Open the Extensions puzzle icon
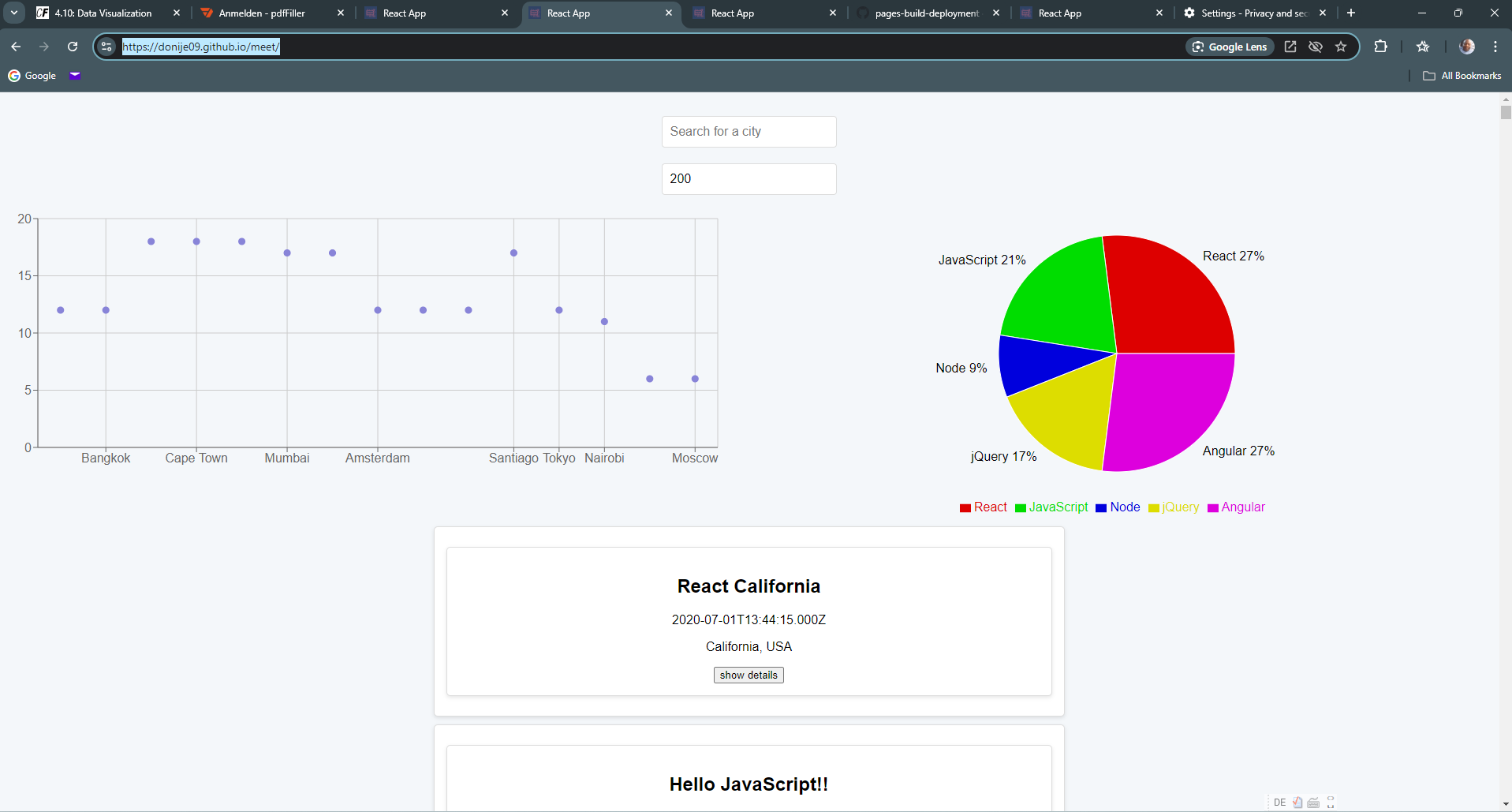The height and width of the screenshot is (812, 1512). 1380,47
